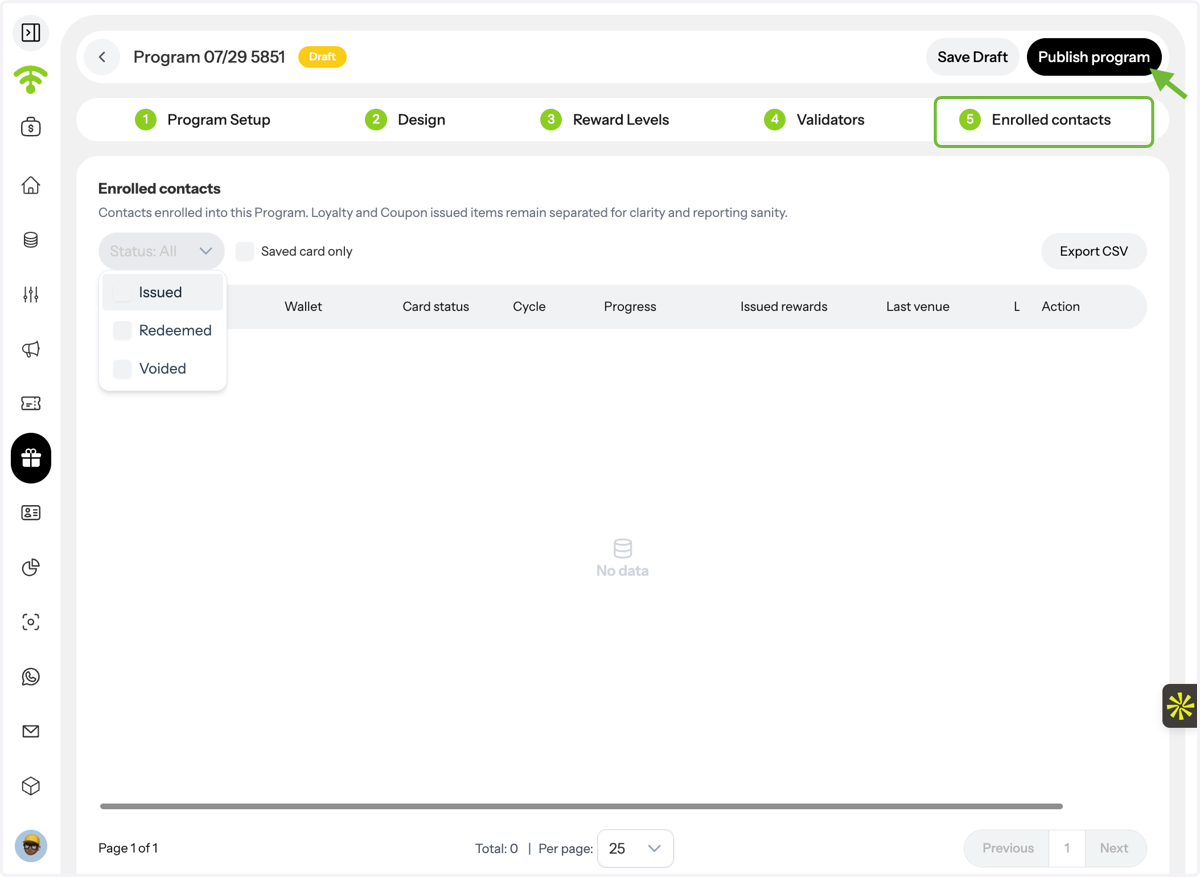Viewport: 1200px width, 877px height.
Task: Go to Home via the sidebar house icon
Action: [31, 185]
